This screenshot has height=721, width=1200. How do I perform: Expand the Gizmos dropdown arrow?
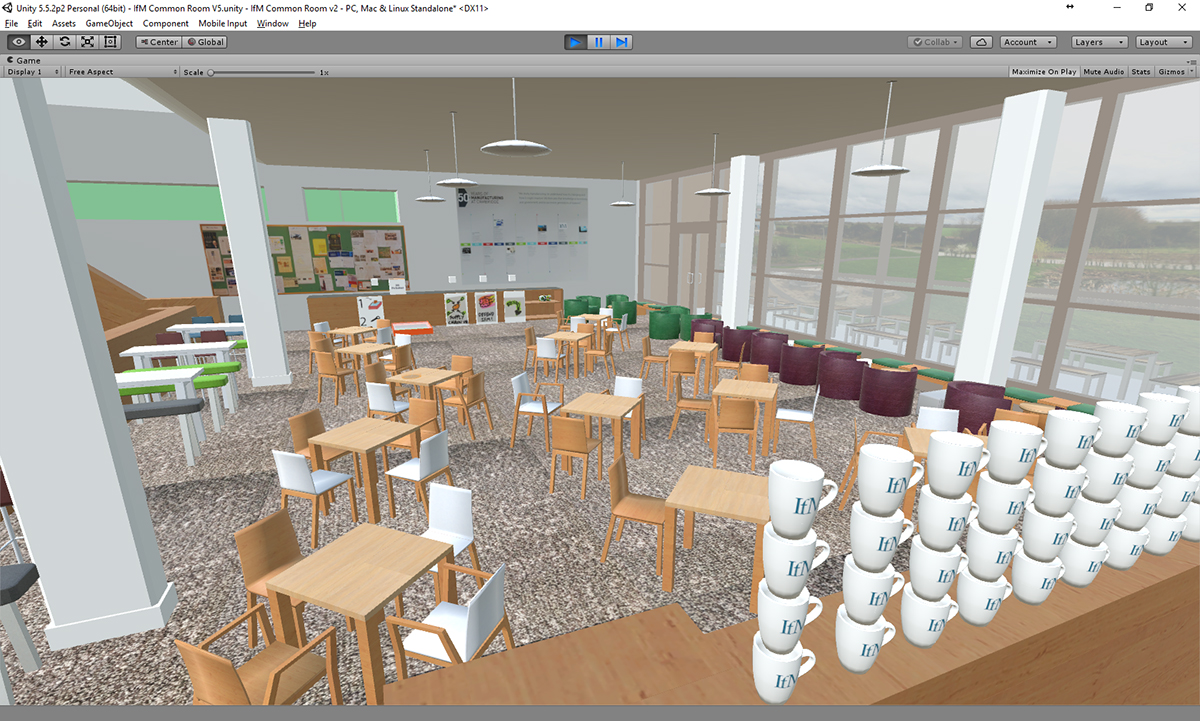[x=1190, y=72]
